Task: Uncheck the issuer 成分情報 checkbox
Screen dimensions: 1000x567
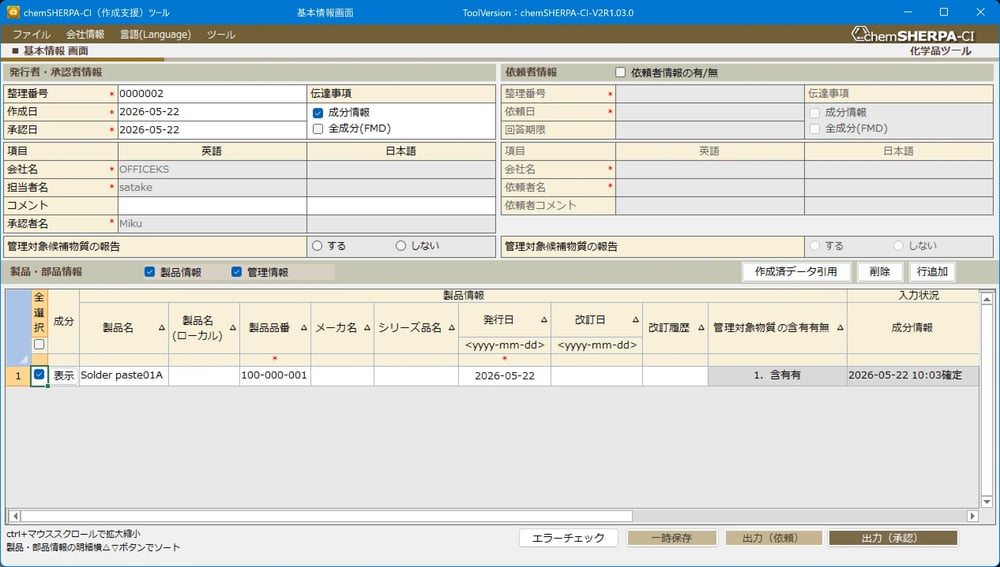Action: [x=318, y=113]
